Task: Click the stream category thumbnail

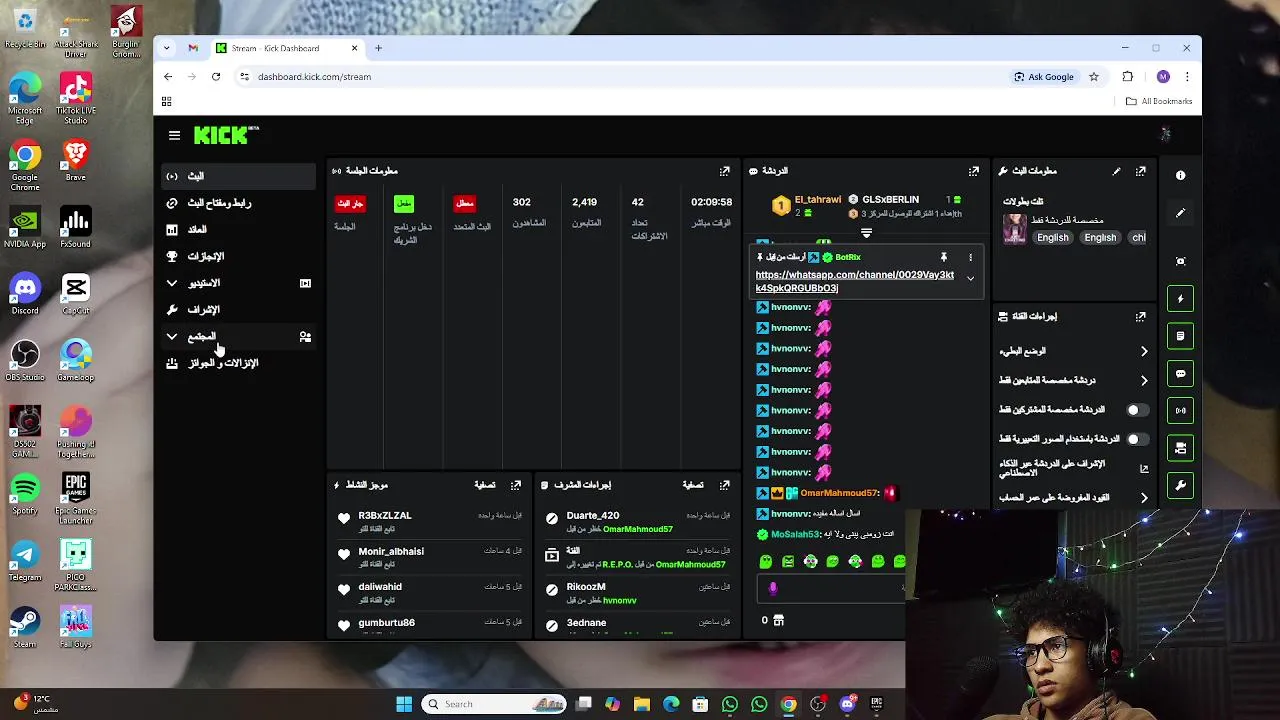Action: tap(1015, 229)
